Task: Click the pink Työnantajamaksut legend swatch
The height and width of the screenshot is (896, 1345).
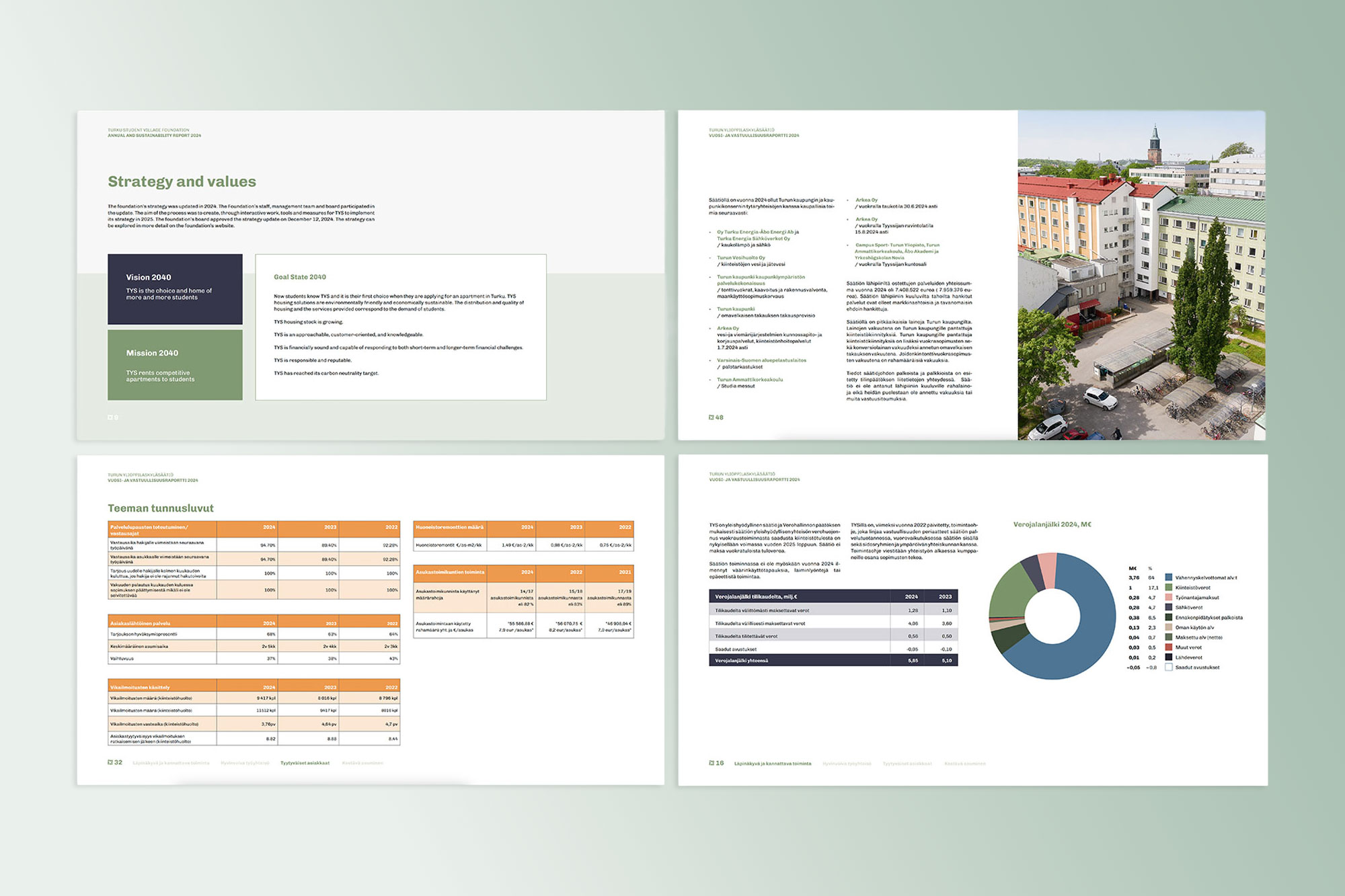Action: (x=1169, y=598)
